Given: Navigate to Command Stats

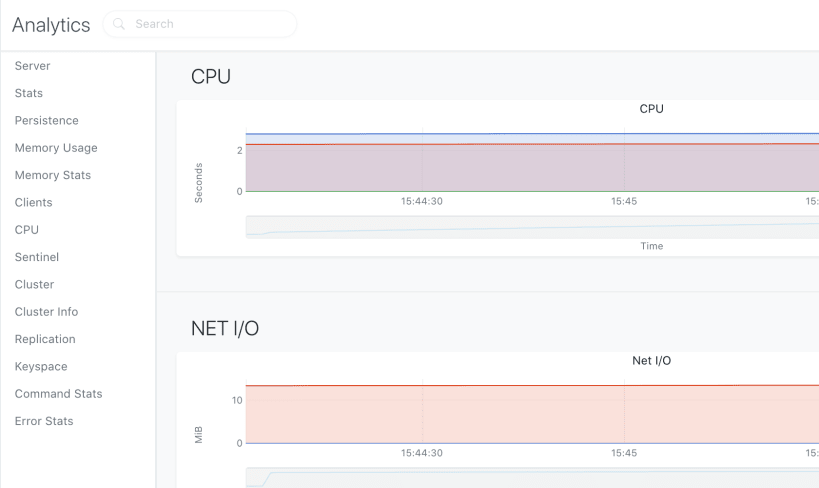Looking at the screenshot, I should pos(58,394).
